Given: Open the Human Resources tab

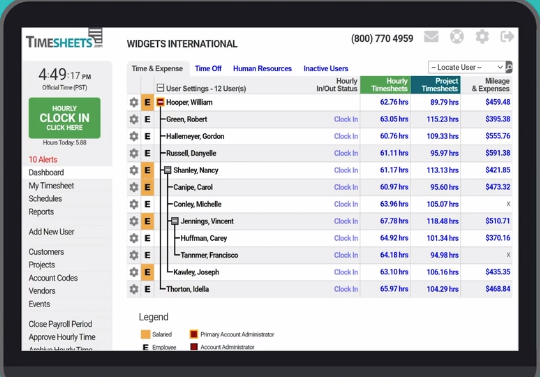Looking at the screenshot, I should pos(262,69).
